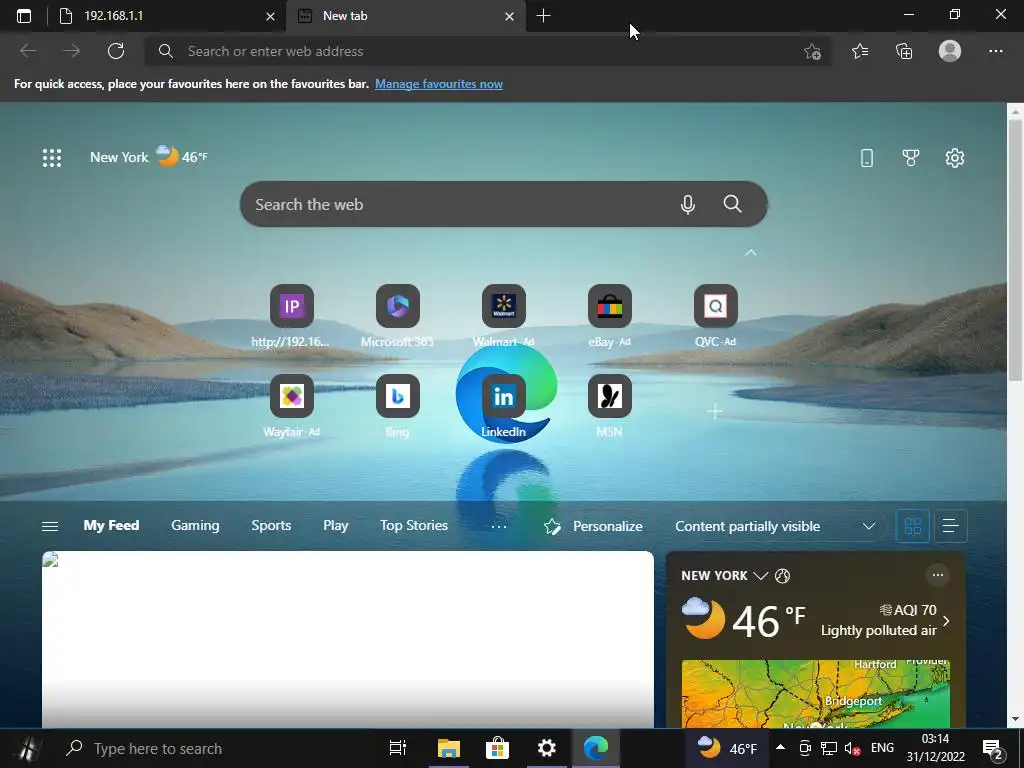
Task: Open a new tab with plus button
Action: (x=543, y=16)
